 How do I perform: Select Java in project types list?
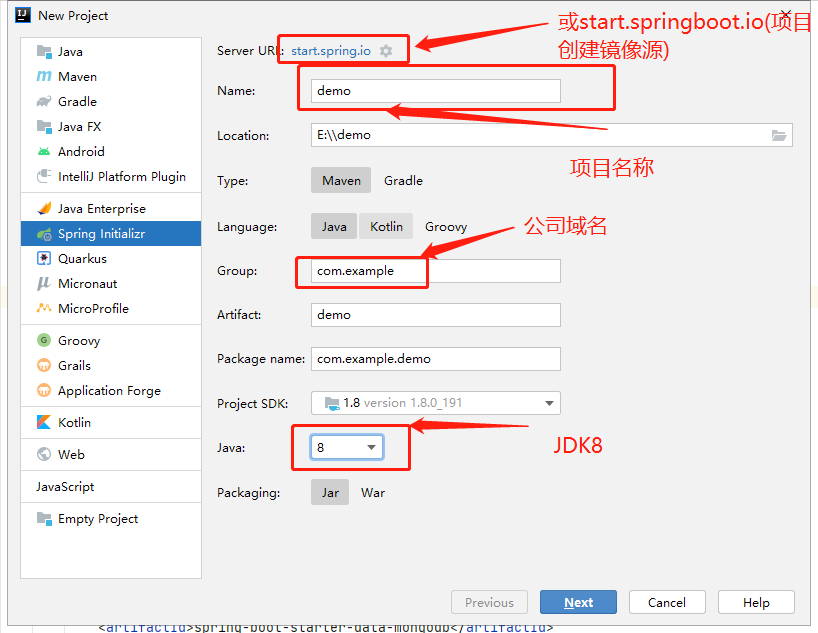click(111, 52)
